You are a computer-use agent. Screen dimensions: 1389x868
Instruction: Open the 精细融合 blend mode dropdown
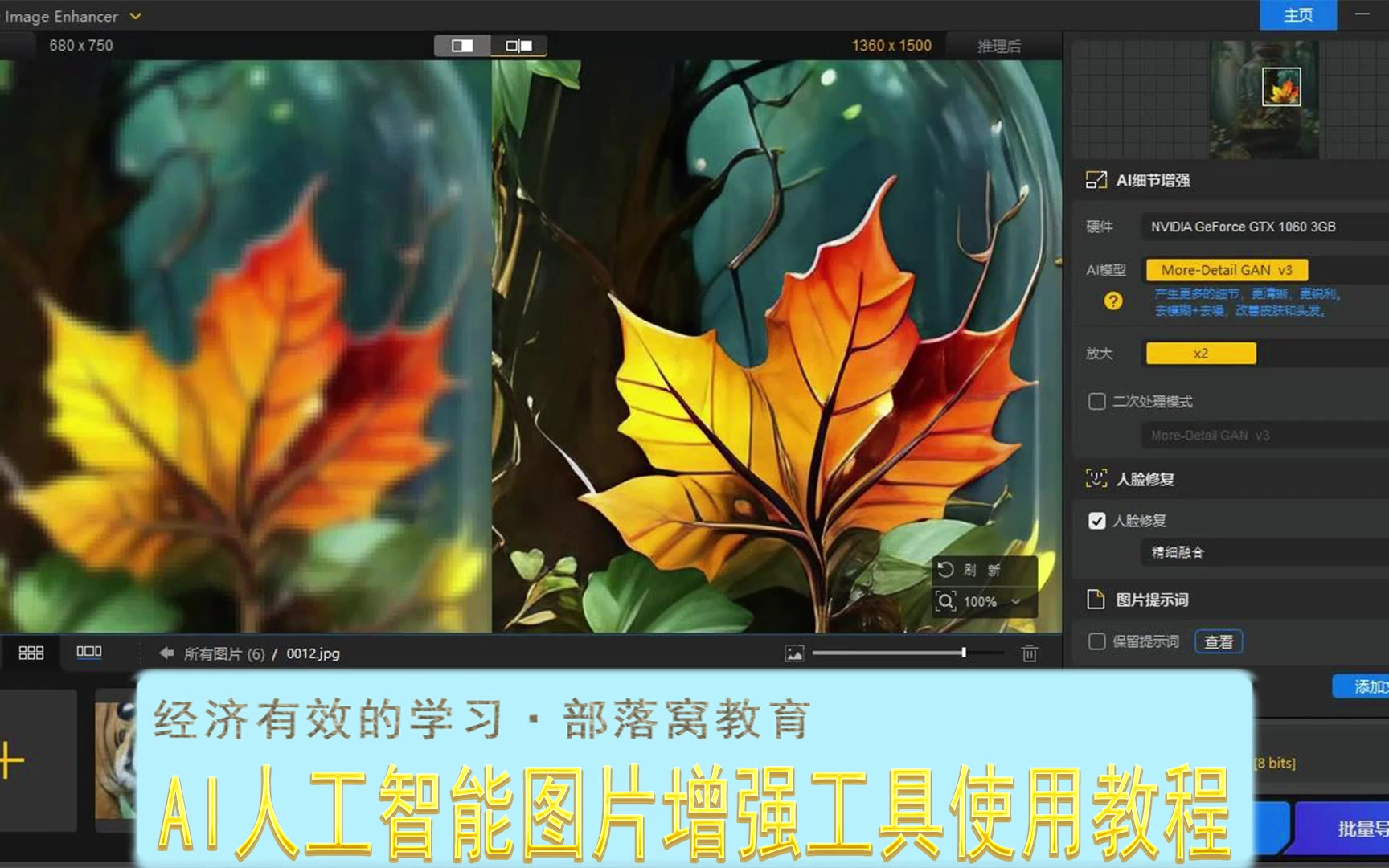(x=1264, y=552)
